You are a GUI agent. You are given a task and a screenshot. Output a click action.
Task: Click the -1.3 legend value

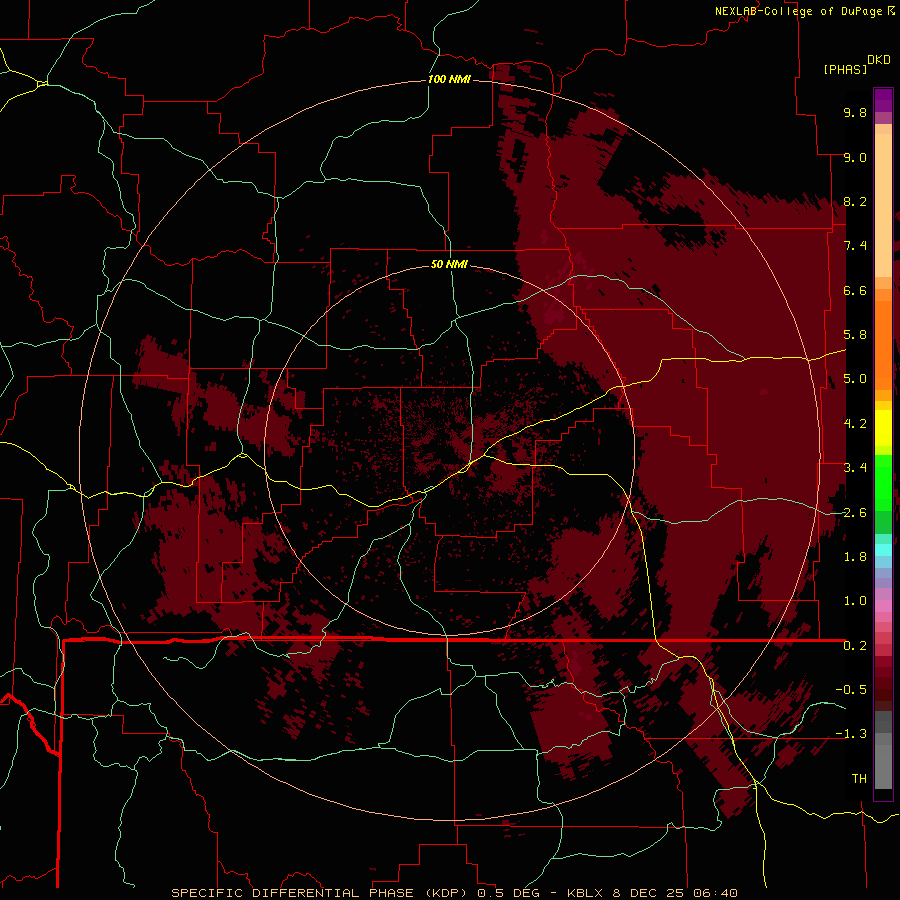click(x=851, y=734)
